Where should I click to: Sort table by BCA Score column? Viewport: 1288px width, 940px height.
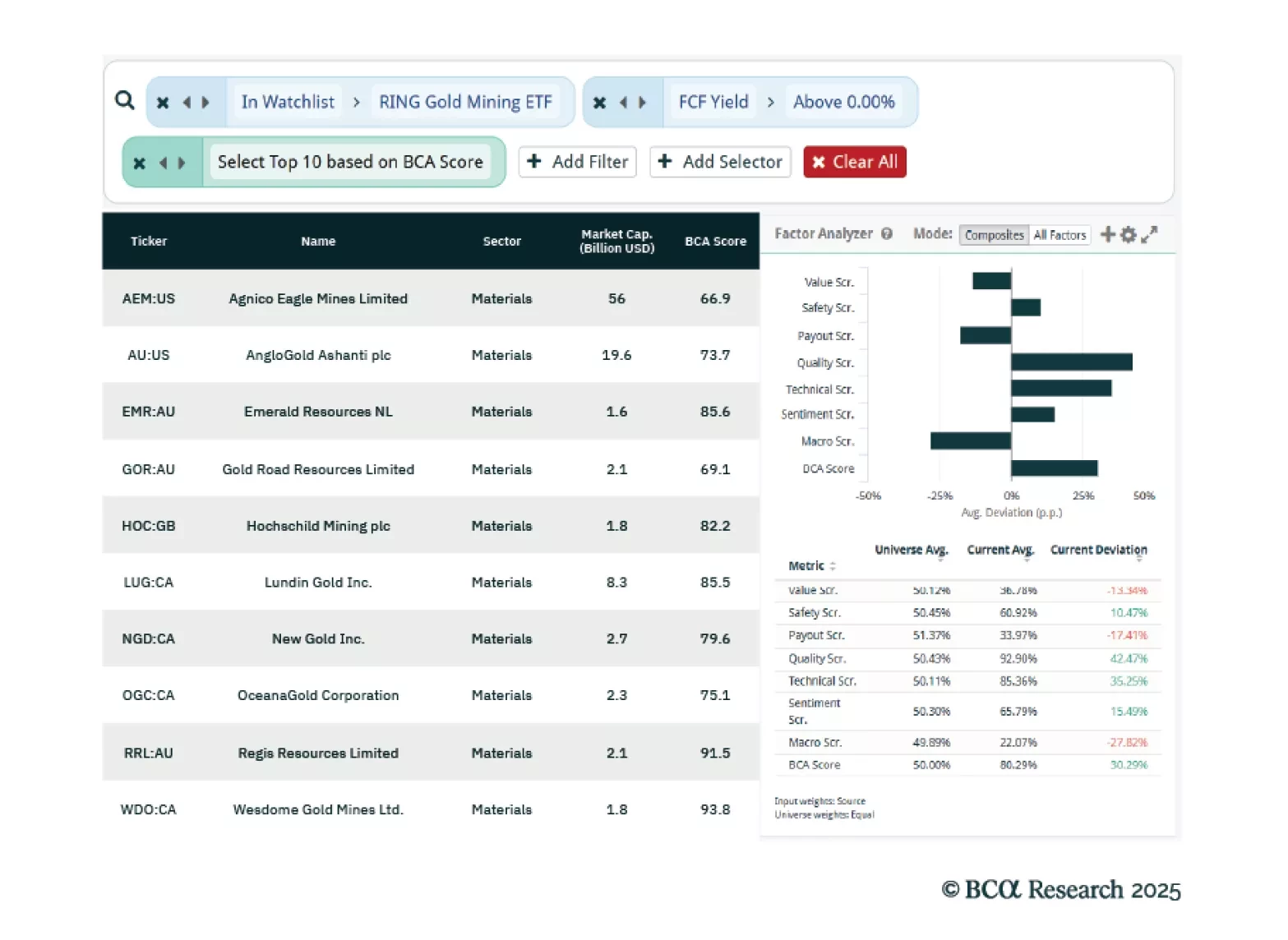coord(715,242)
